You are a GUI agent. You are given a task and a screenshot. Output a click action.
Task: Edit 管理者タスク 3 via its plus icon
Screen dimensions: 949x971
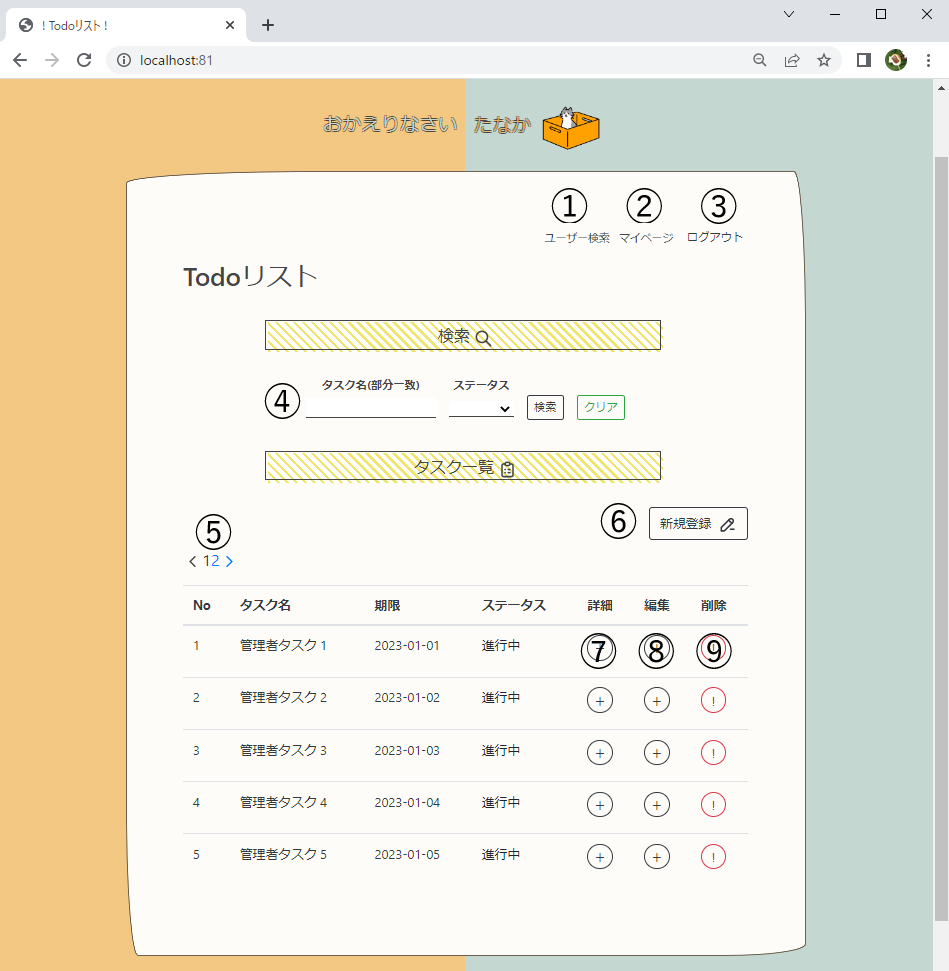(657, 752)
